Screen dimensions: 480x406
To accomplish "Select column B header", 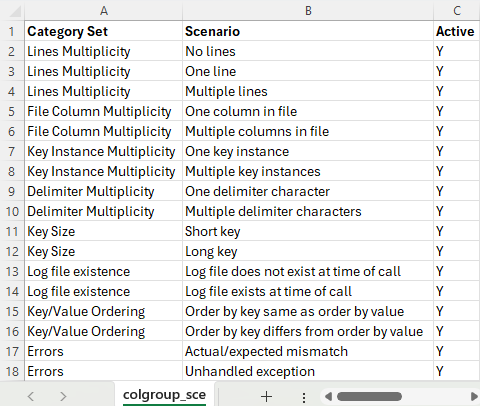I will [x=308, y=11].
